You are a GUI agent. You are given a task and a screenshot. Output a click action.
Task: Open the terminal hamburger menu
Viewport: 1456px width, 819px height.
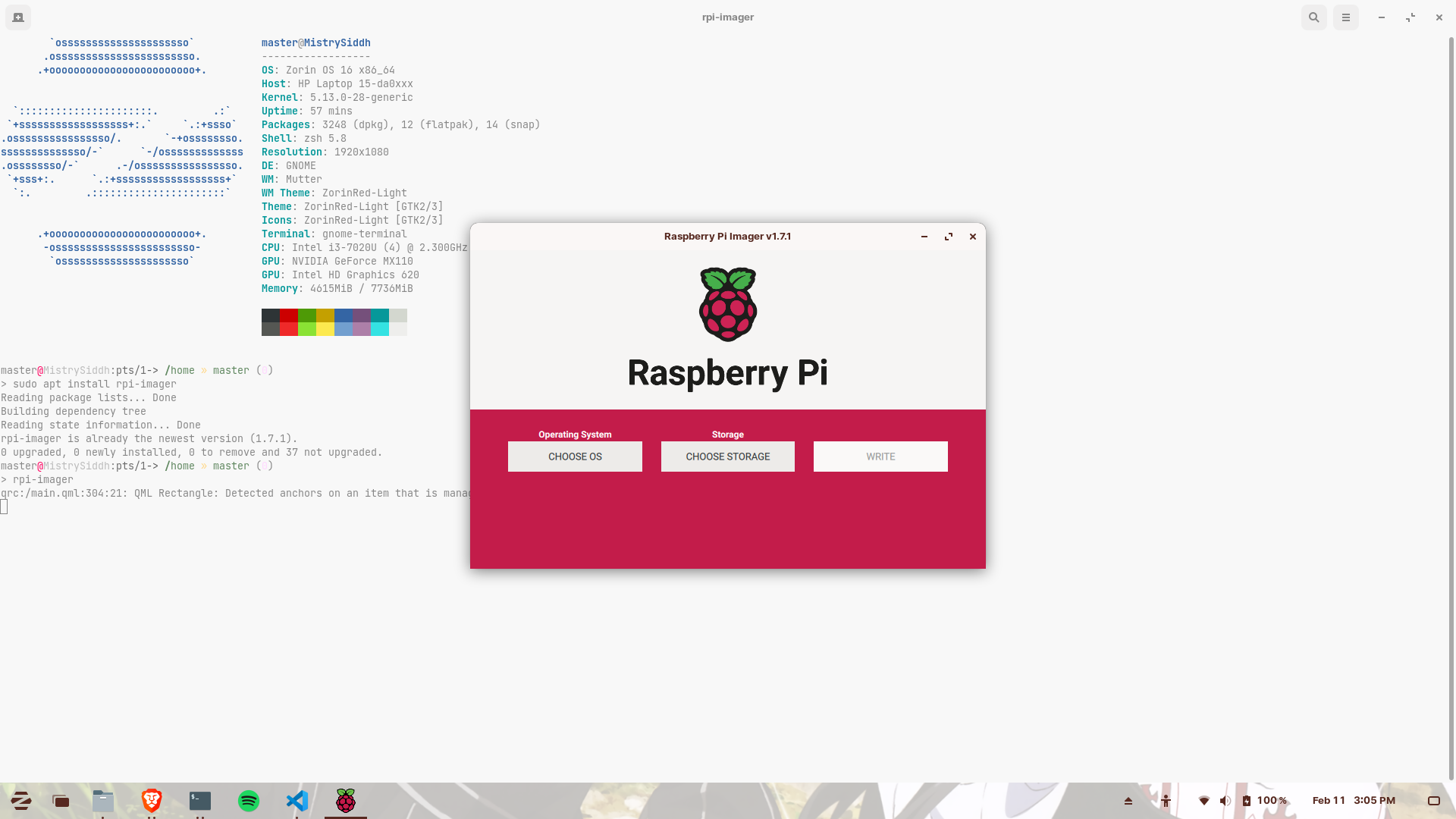(x=1346, y=17)
